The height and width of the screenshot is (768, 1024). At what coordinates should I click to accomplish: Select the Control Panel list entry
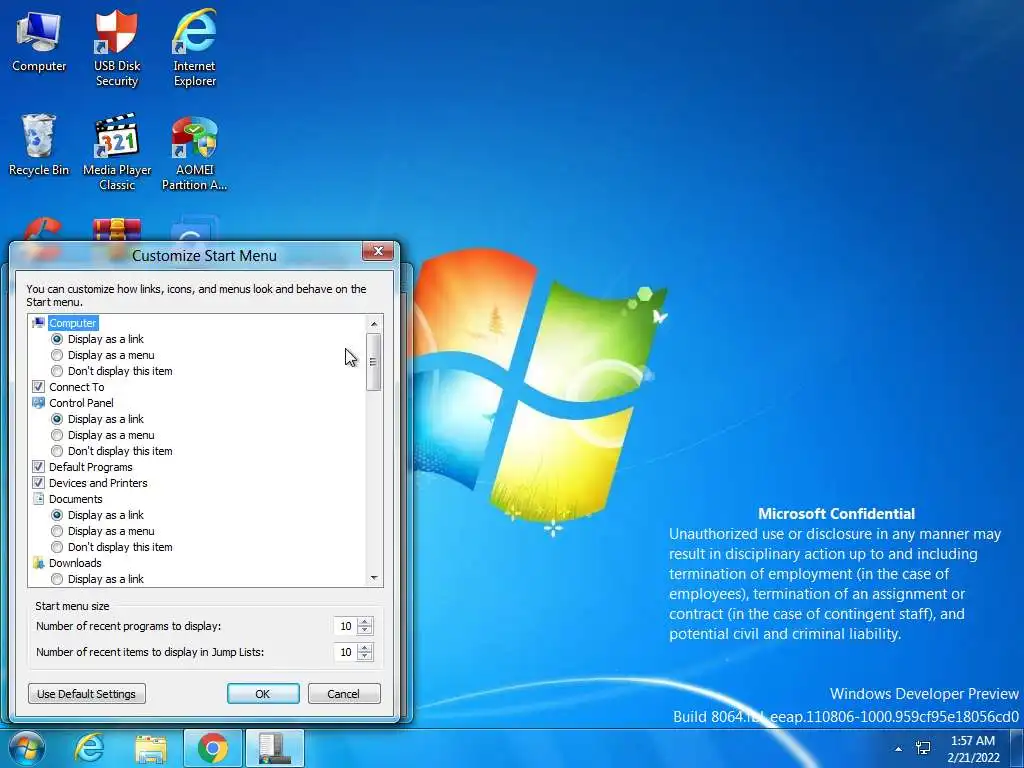coord(81,403)
